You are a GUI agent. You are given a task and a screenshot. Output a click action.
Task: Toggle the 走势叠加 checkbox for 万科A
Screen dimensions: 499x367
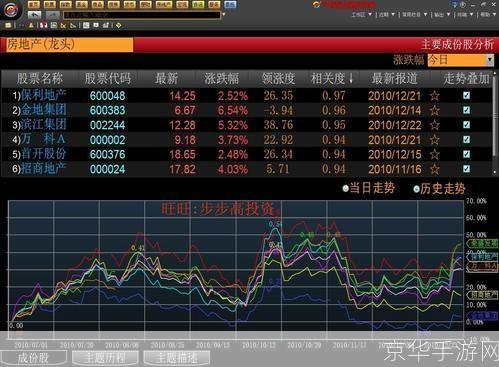click(x=466, y=140)
